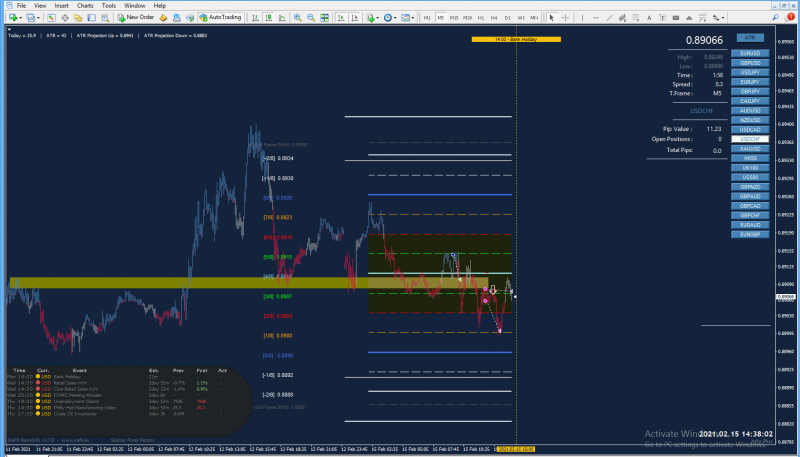Toggle the Terminal panel icon
This screenshot has height=457, width=800.
(91, 17)
